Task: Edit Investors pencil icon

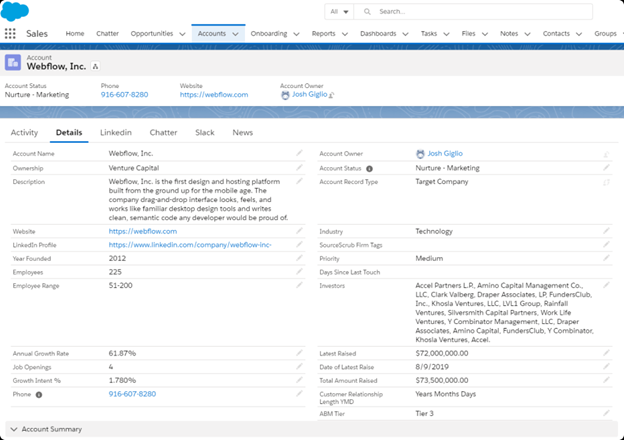Action: (x=606, y=285)
